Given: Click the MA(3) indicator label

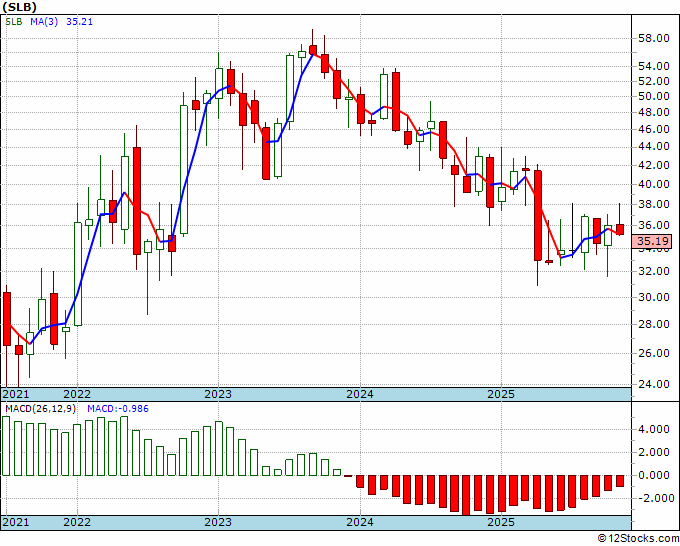Looking at the screenshot, I should pyautogui.click(x=44, y=22).
